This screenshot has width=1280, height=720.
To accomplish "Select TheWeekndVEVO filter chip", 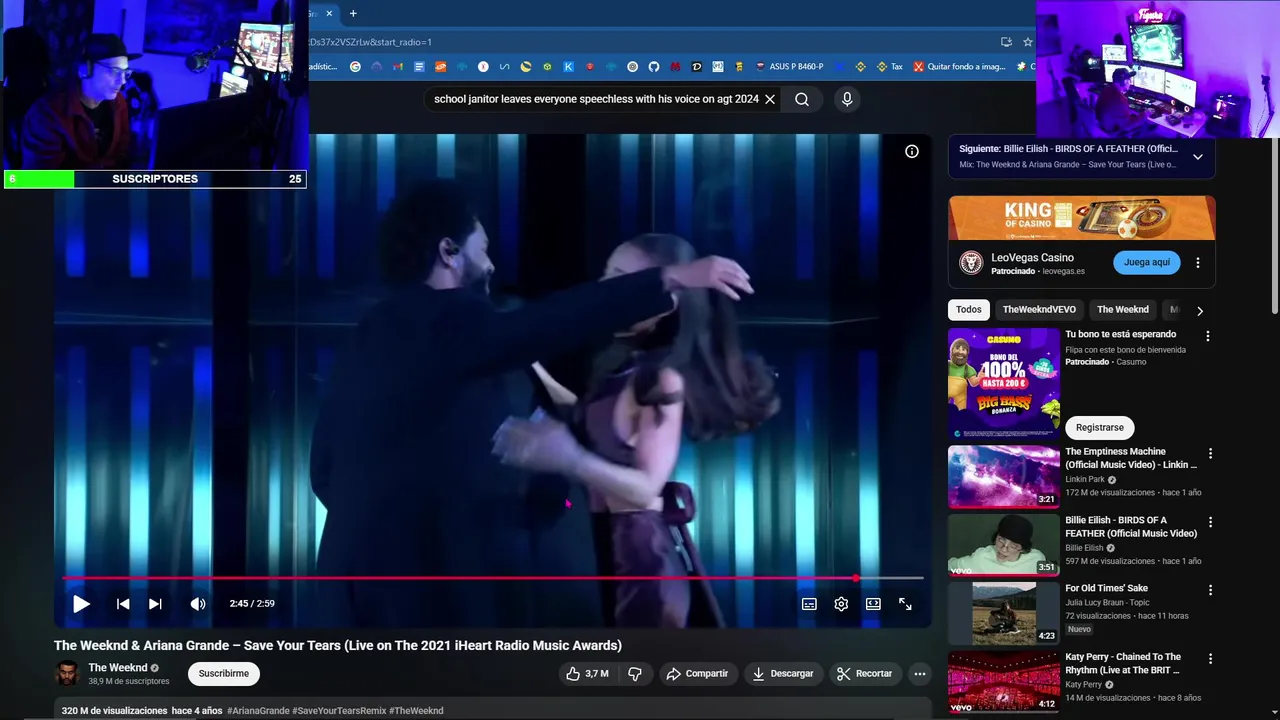I will [1039, 310].
